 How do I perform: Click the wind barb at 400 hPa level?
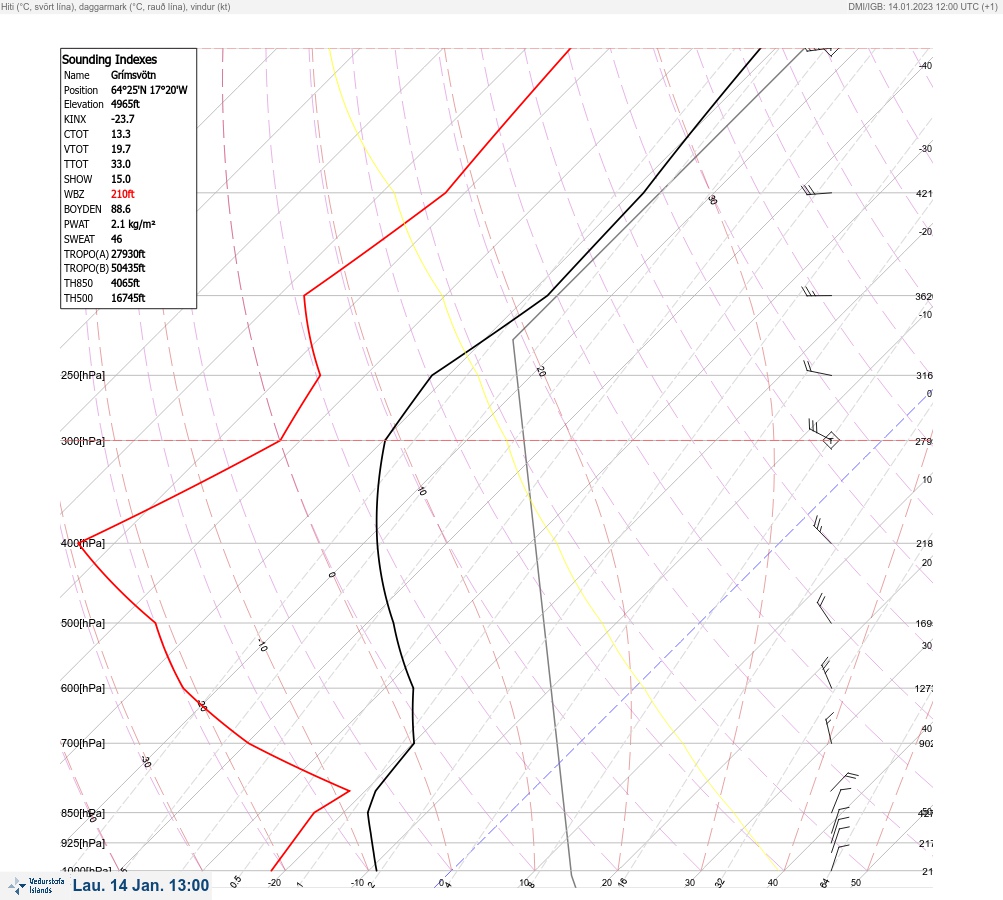(x=822, y=530)
